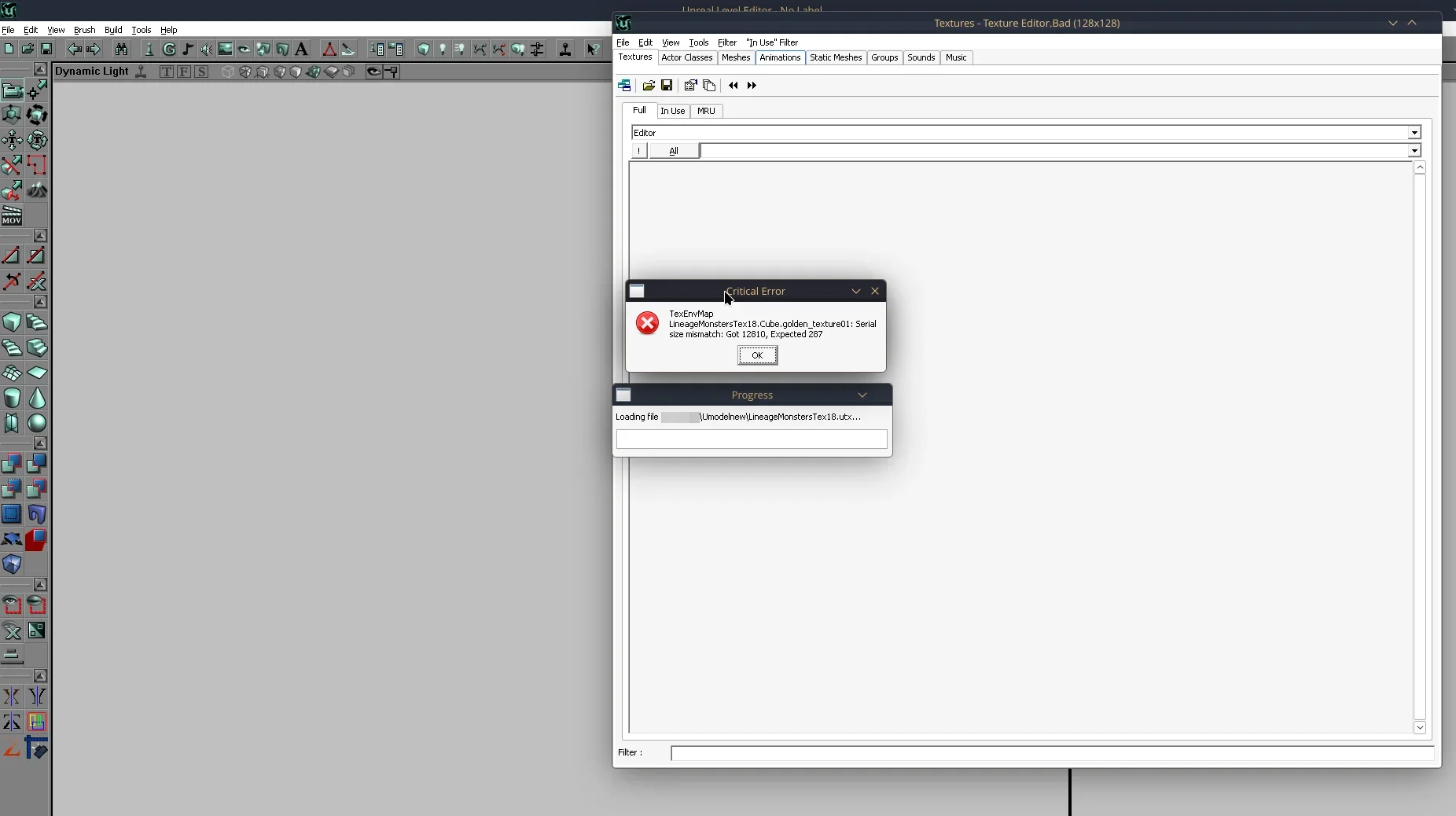Screen dimensions: 1456x816
Task: Collapse the clipping tools section arrow
Action: (x=40, y=236)
